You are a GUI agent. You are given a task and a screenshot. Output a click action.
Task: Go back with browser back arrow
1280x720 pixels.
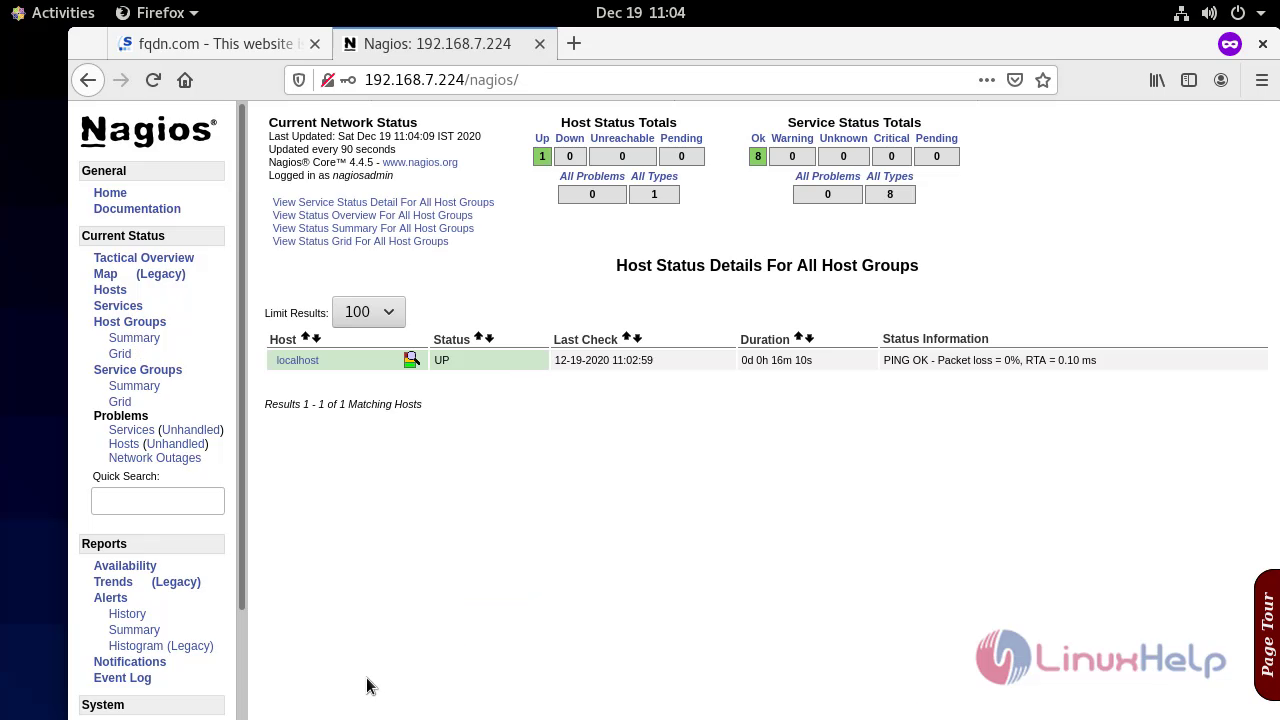click(x=88, y=80)
